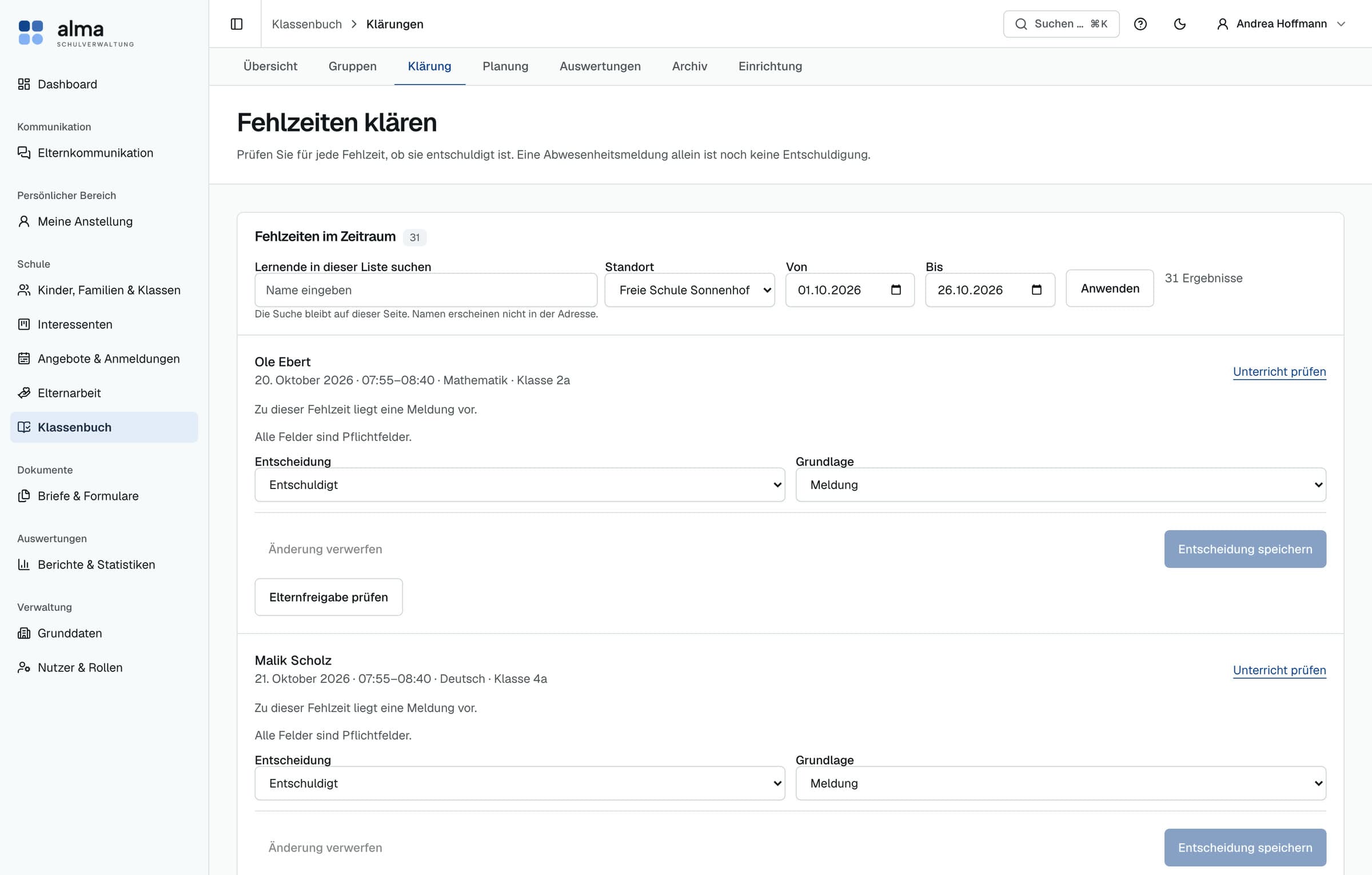
Task: Open the Einrichtung tab
Action: (770, 66)
